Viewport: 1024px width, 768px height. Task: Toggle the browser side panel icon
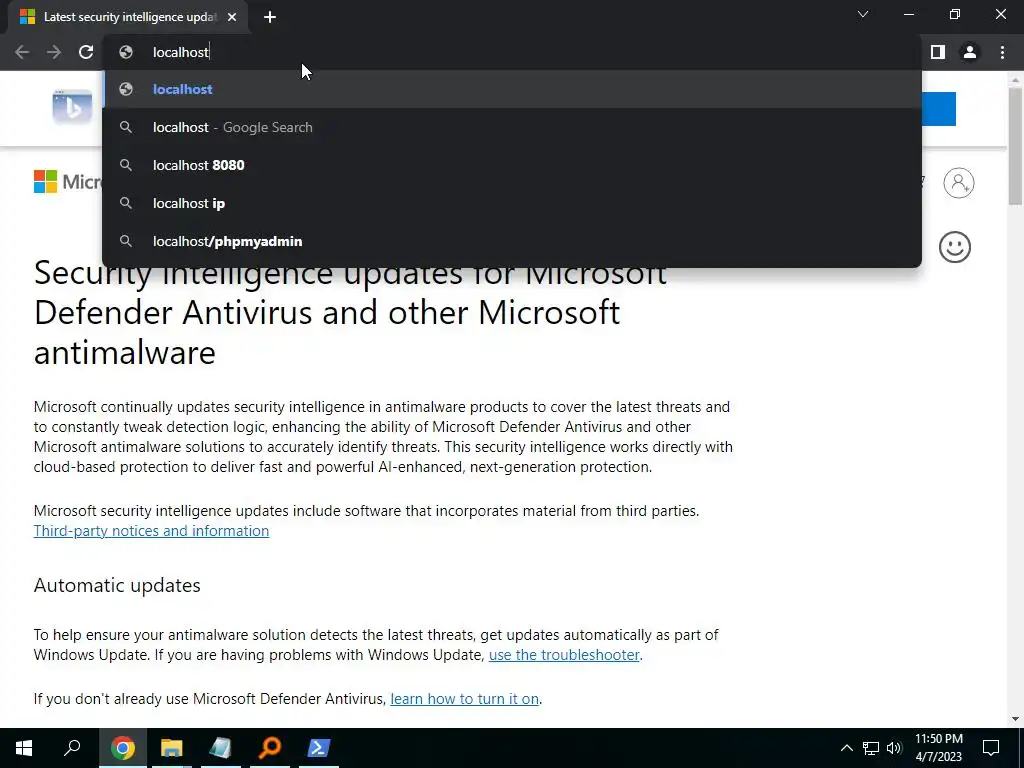pos(938,52)
